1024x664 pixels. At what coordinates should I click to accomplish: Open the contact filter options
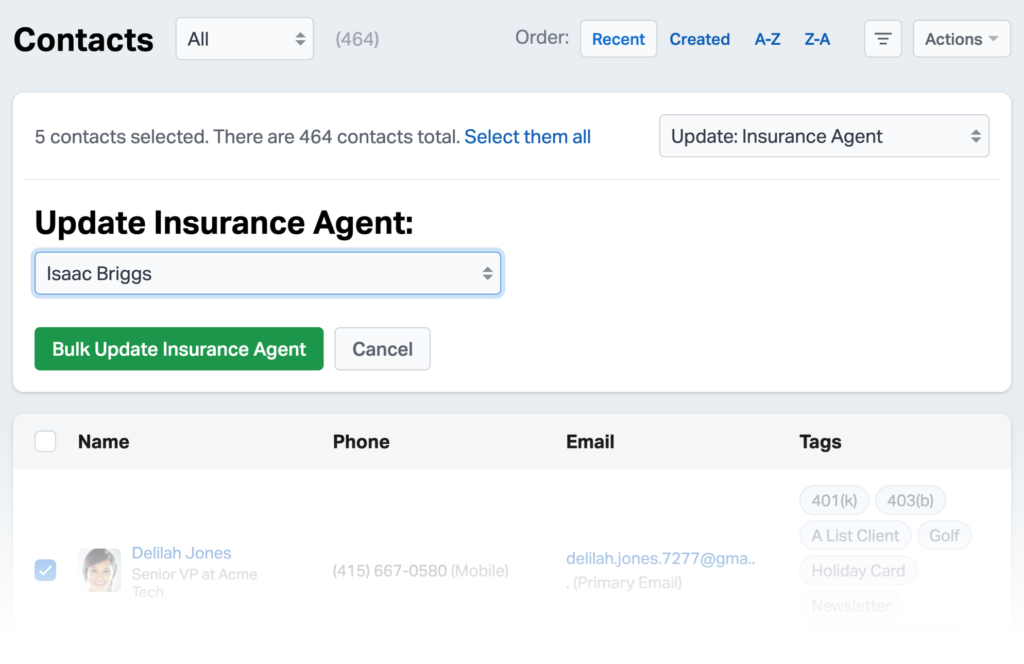tap(883, 38)
